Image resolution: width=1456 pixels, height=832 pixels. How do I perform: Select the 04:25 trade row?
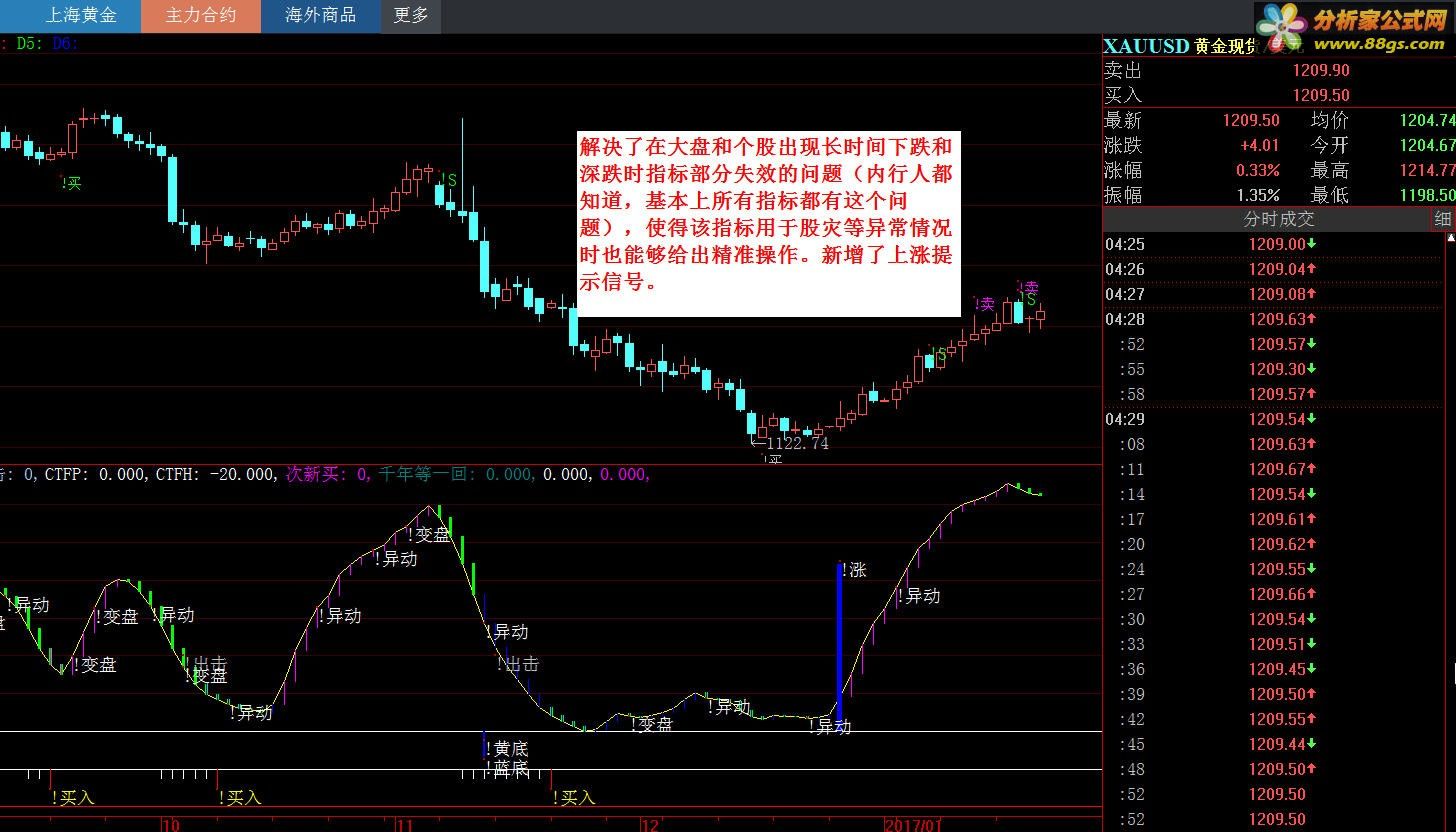[x=1274, y=244]
